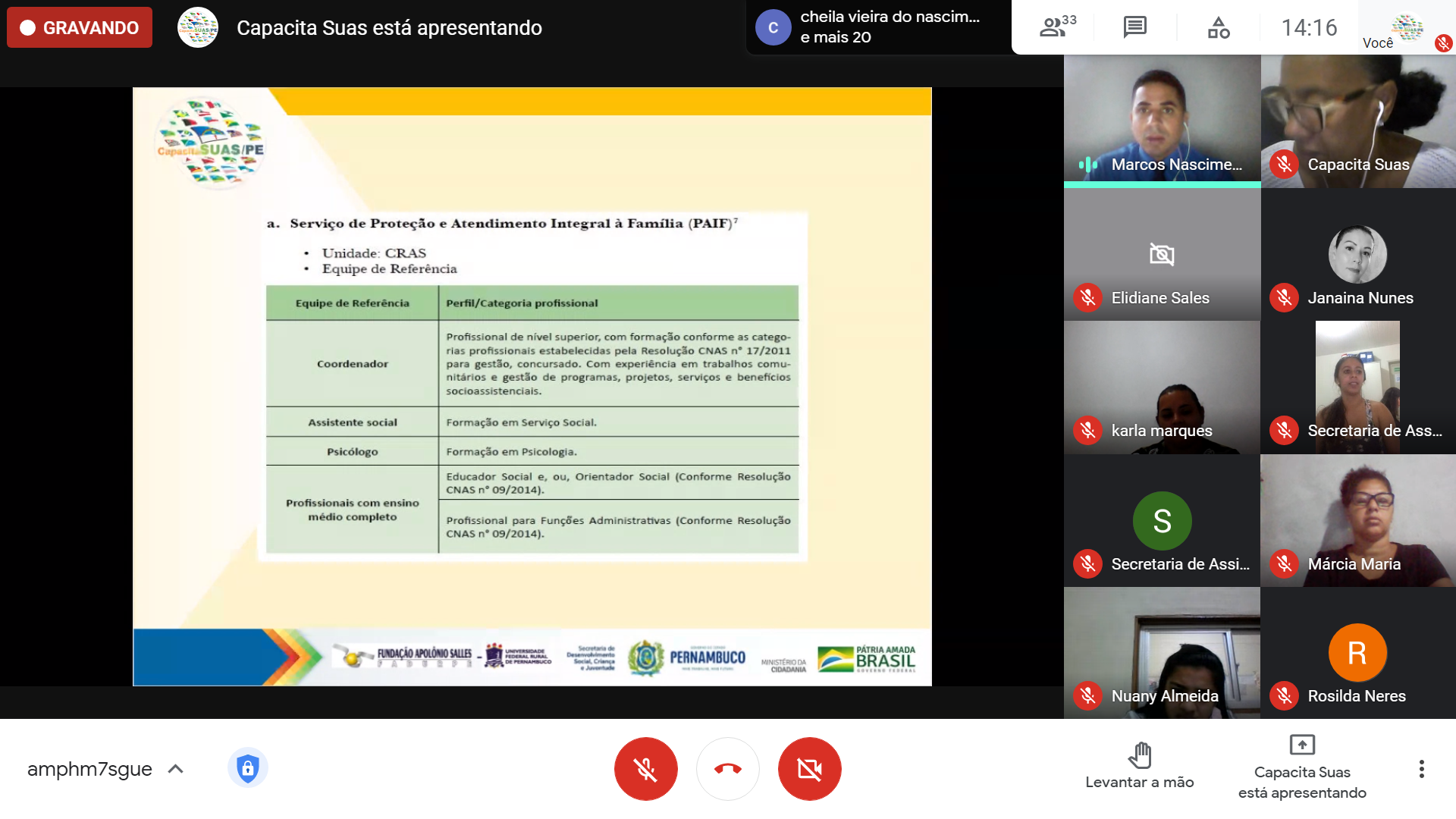This screenshot has height=819, width=1456.
Task: Click the raise hand icon
Action: click(1139, 755)
